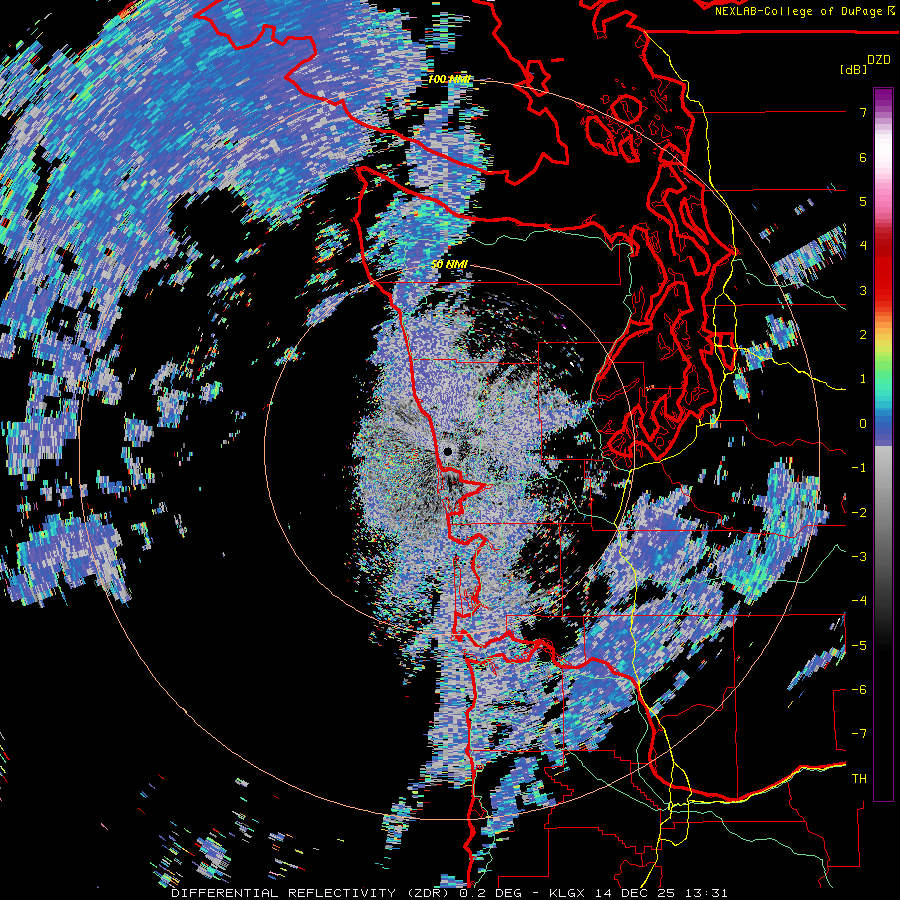Click the 3 value on color scale
Viewport: 900px width, 900px height.
click(863, 290)
